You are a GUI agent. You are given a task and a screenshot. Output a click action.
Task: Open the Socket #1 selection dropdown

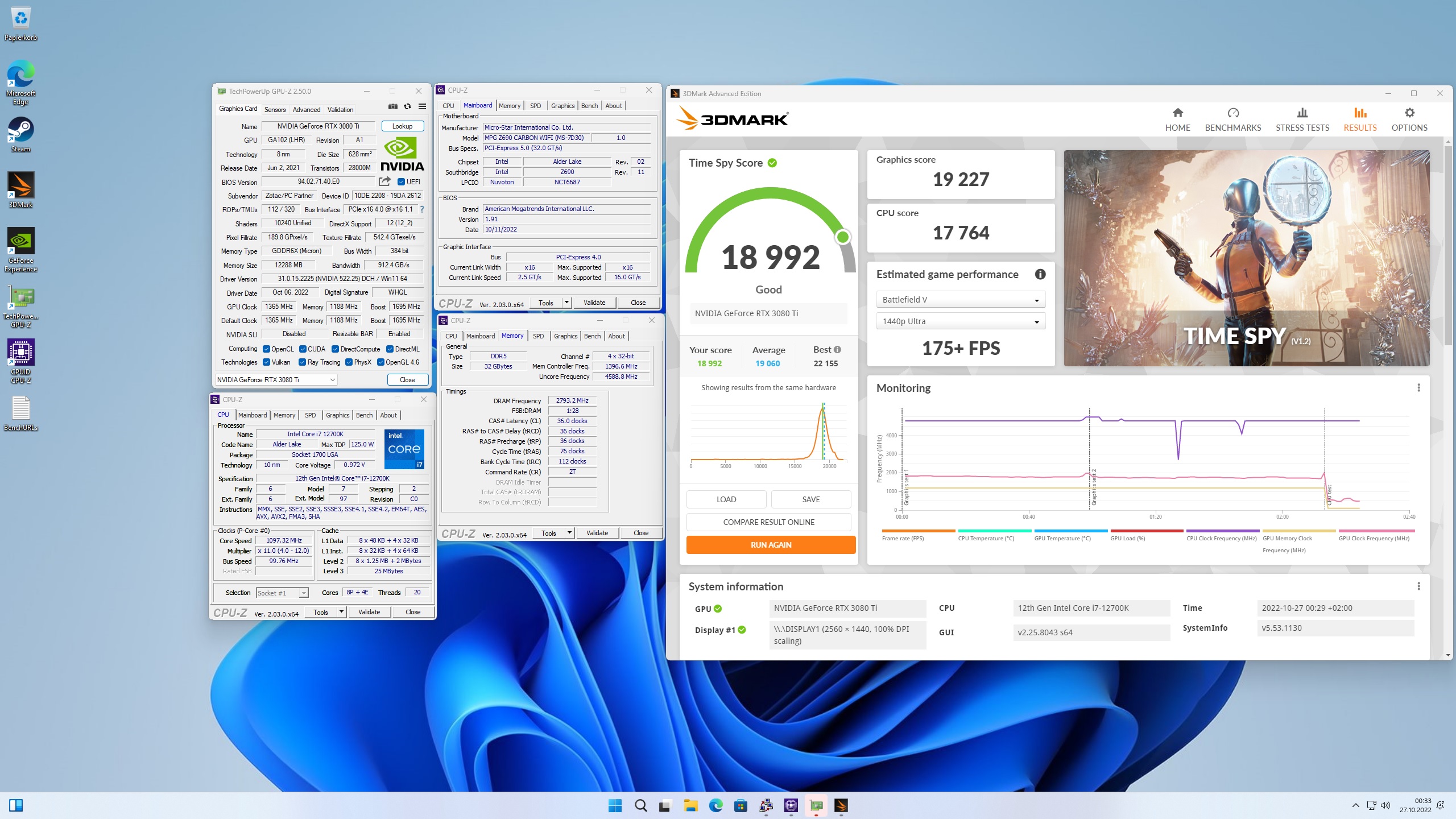282,593
